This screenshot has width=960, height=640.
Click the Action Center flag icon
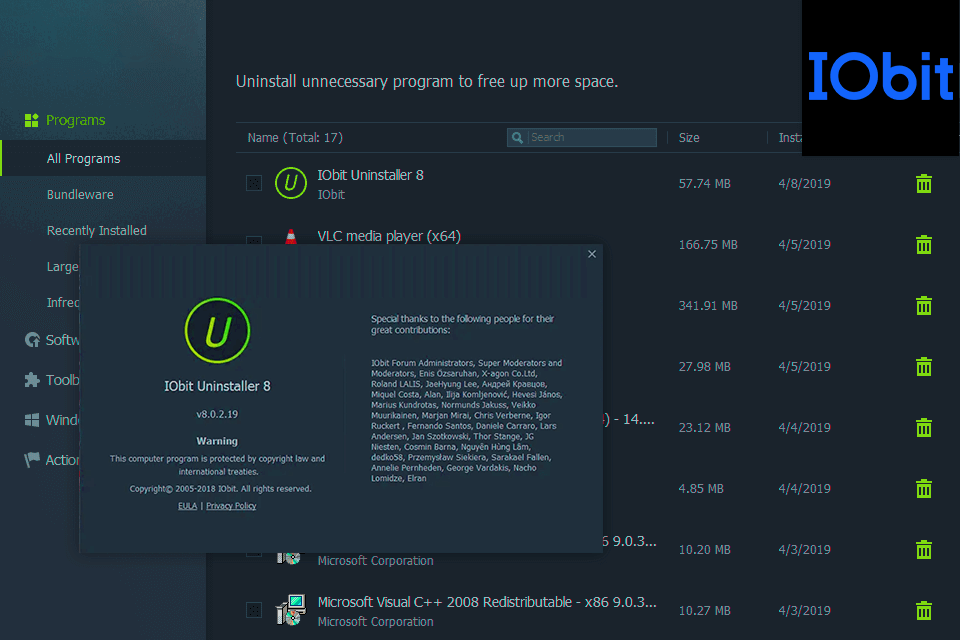point(32,460)
